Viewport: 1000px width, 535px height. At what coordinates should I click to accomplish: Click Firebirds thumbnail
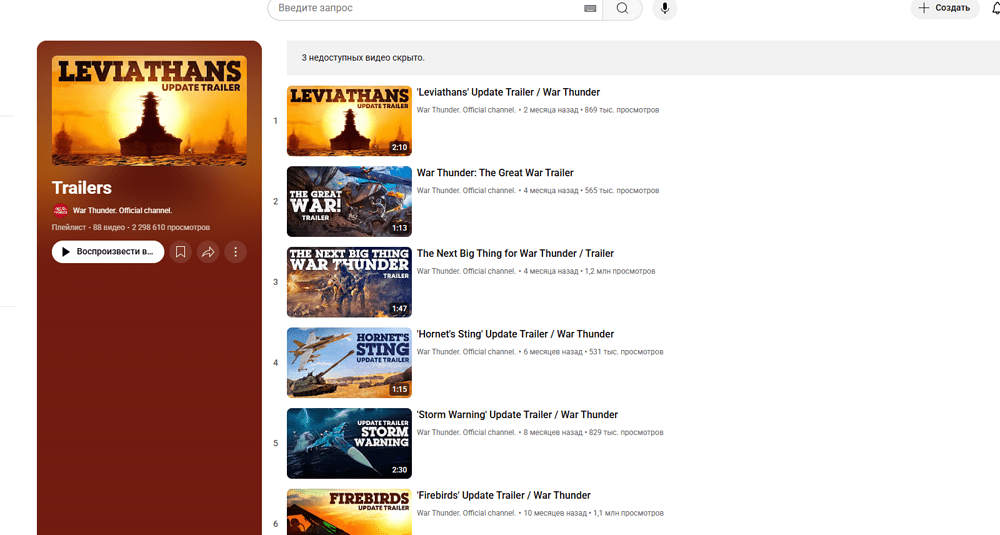pyautogui.click(x=349, y=512)
